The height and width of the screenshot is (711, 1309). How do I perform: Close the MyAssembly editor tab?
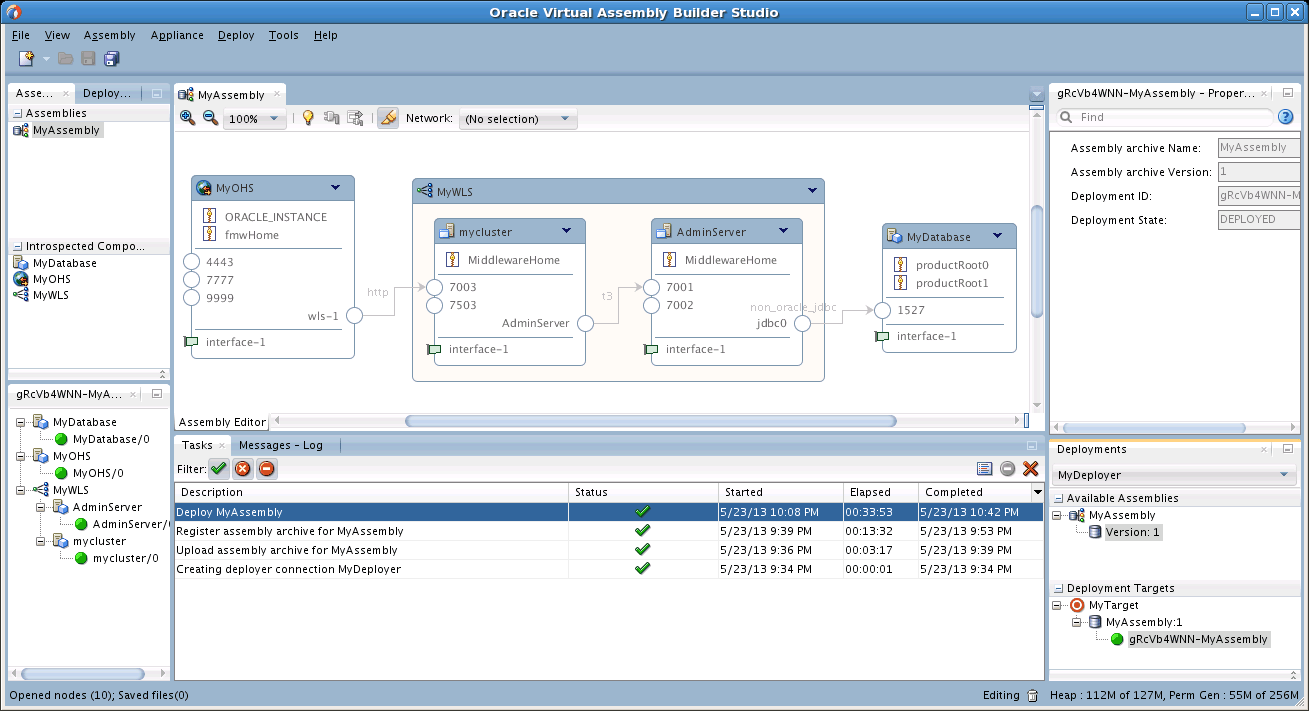[276, 95]
